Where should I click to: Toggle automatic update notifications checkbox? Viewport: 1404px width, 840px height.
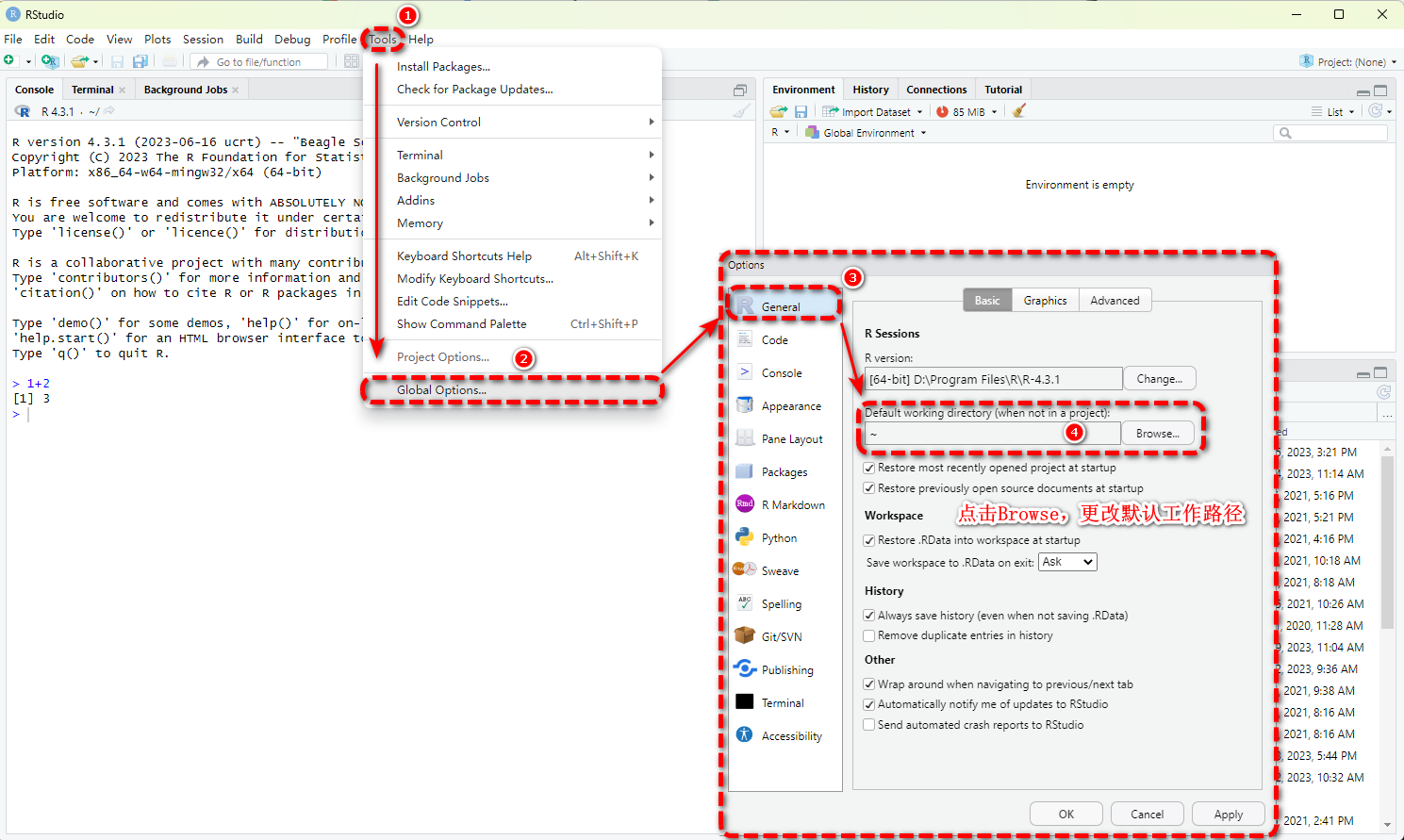[x=869, y=704]
